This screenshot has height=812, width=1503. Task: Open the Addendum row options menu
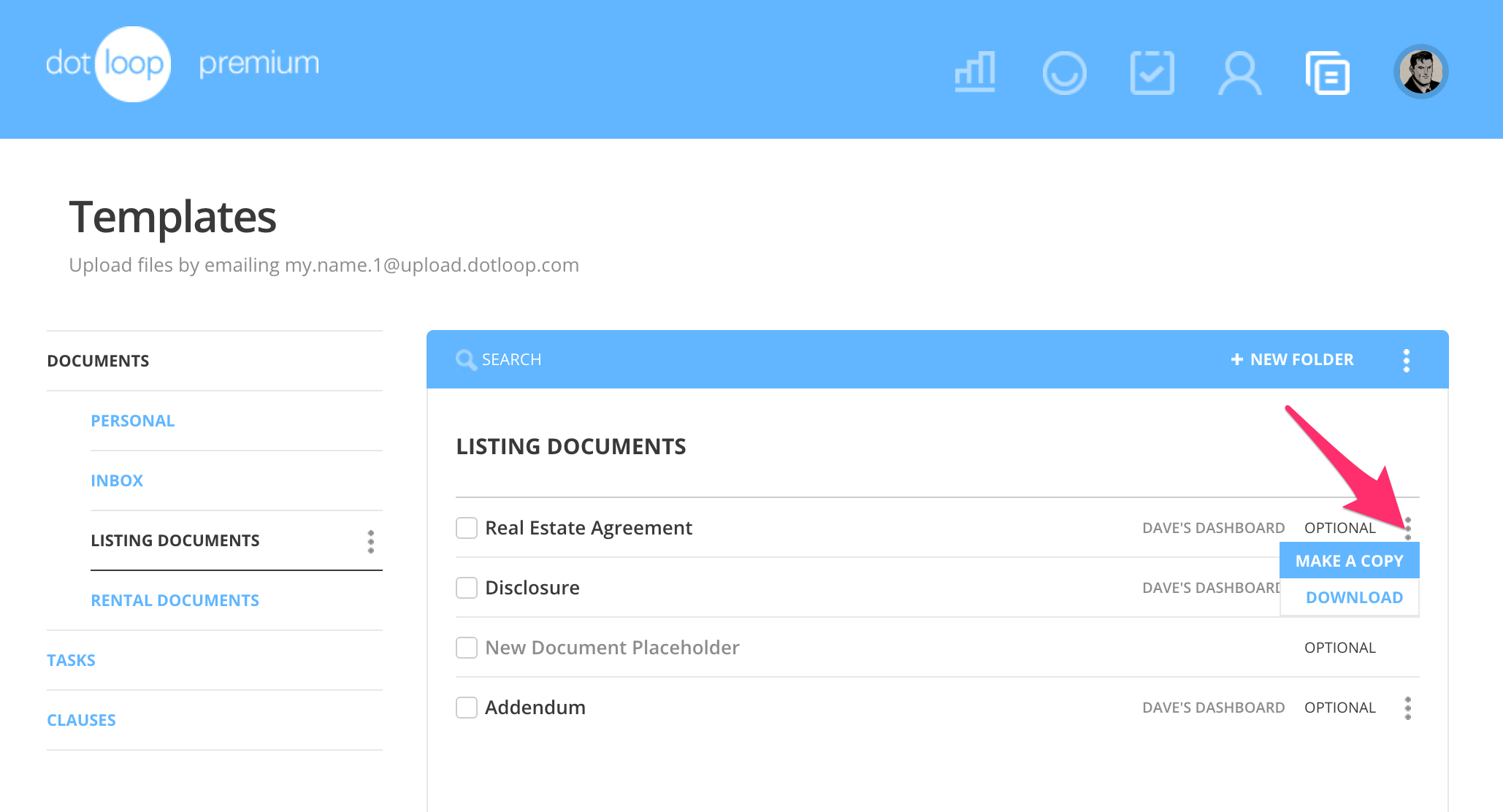[x=1407, y=708]
